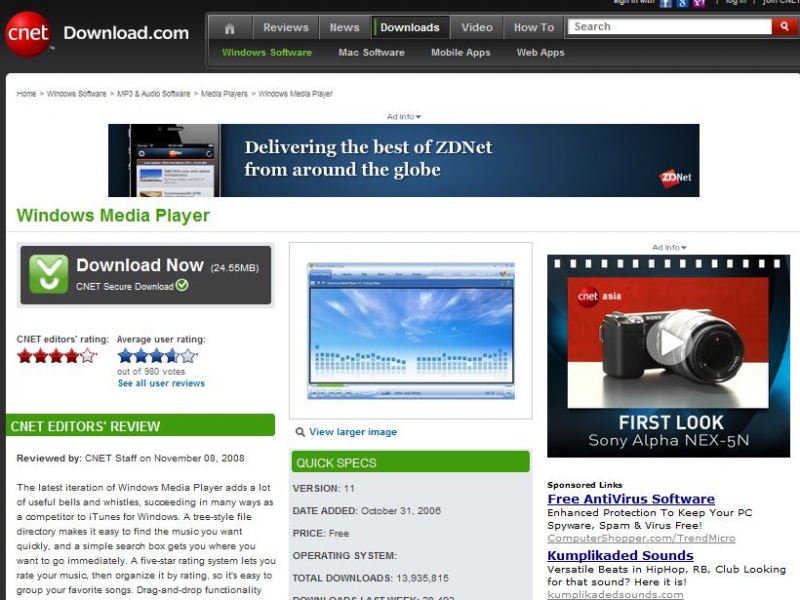Click the red search magnifier button
The image size is (800, 600).
(785, 27)
